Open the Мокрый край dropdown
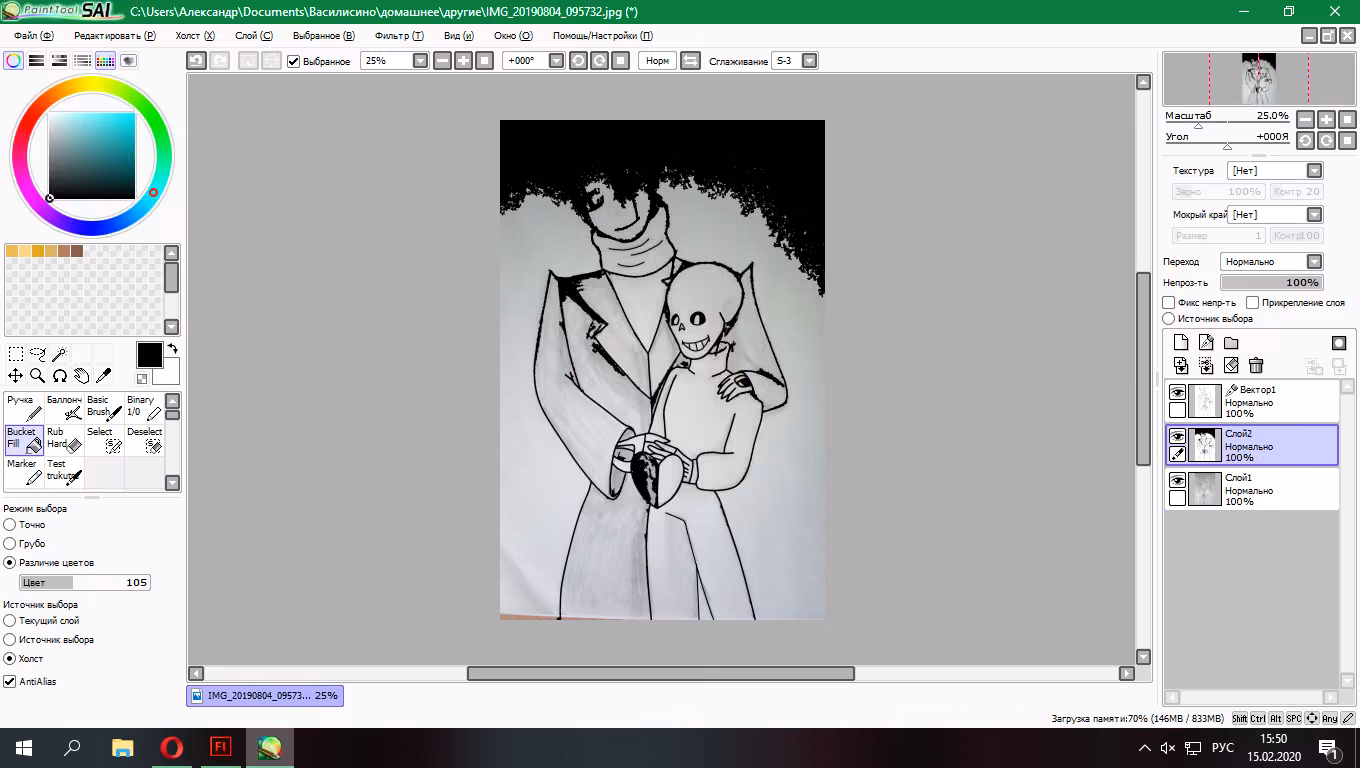Image resolution: width=1360 pixels, height=768 pixels. [x=1315, y=215]
